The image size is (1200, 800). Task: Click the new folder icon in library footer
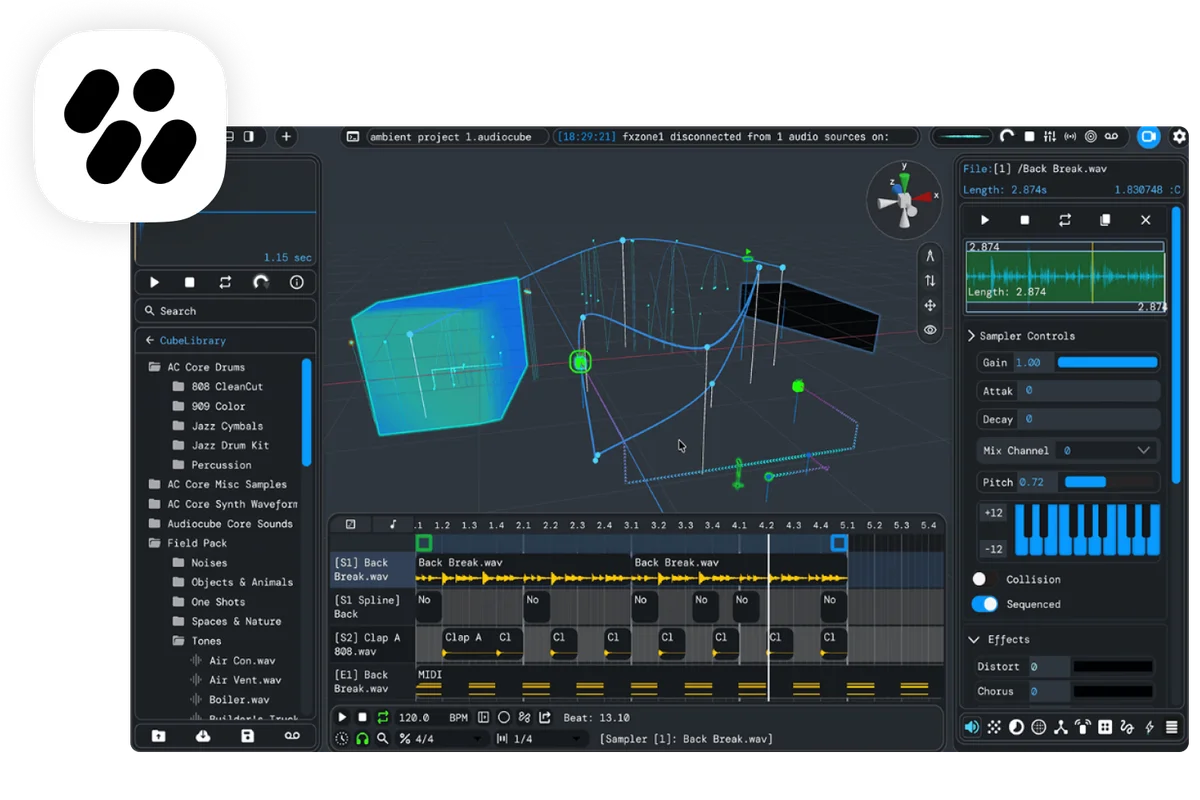158,736
